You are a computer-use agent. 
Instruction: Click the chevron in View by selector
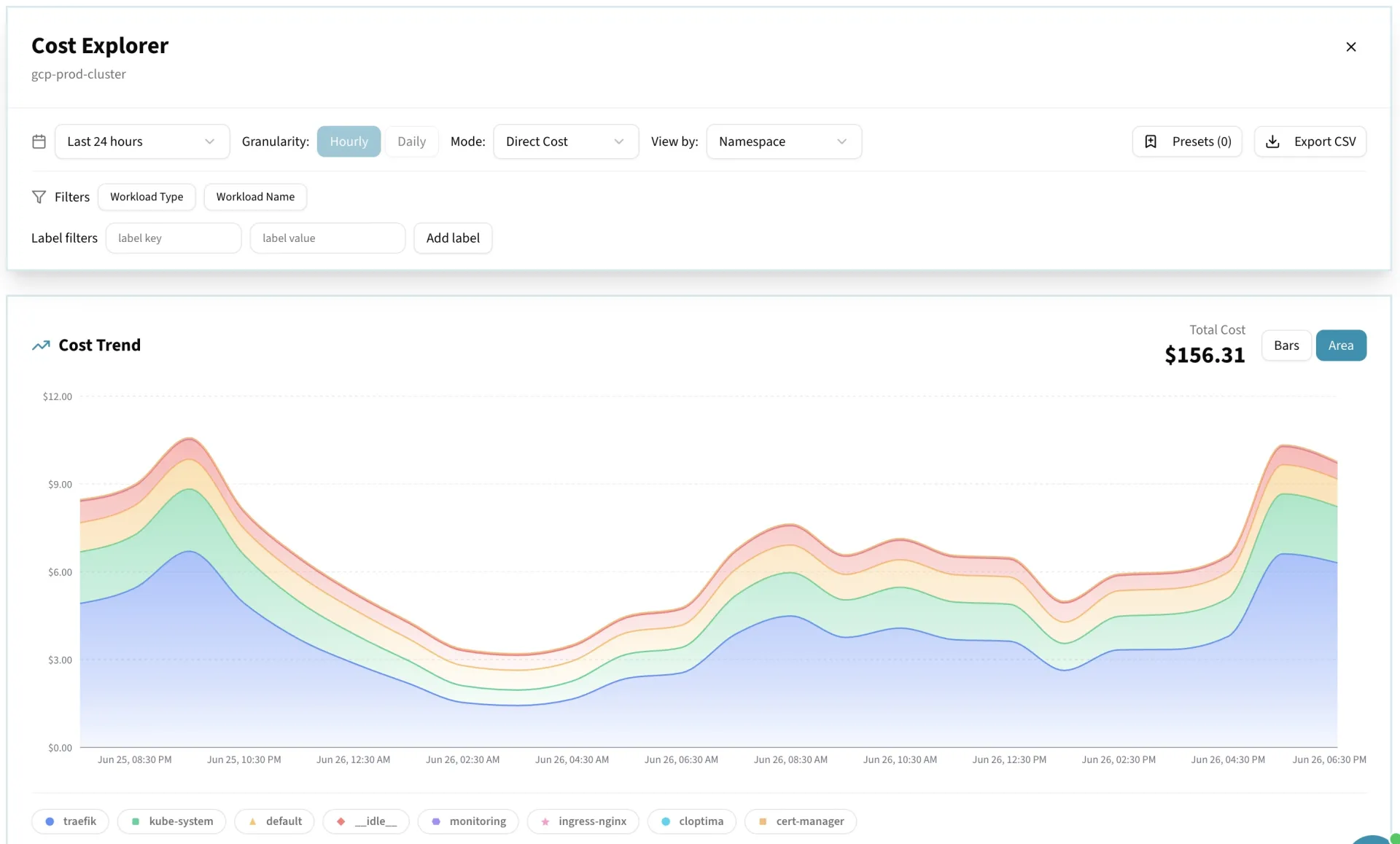[842, 141]
